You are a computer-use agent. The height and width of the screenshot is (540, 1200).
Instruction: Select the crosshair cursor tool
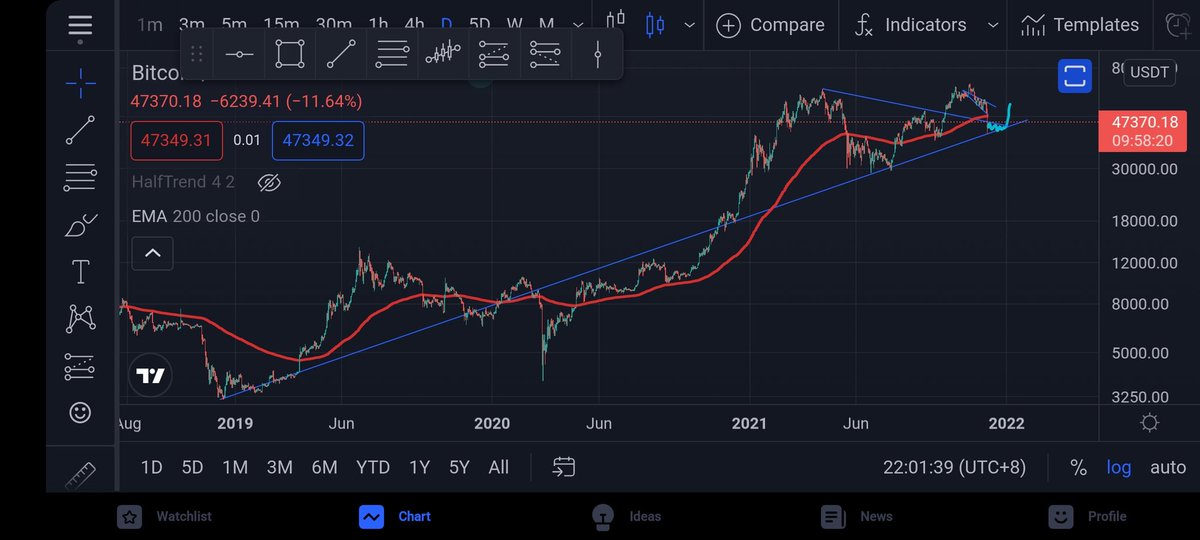[80, 84]
